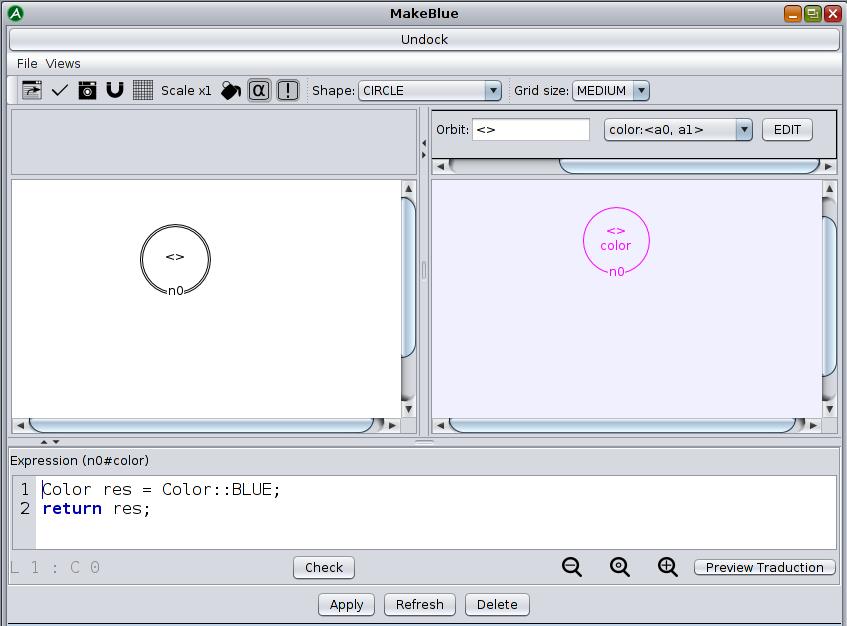
Task: Click right graph scroll-up arrow
Action: (x=829, y=189)
